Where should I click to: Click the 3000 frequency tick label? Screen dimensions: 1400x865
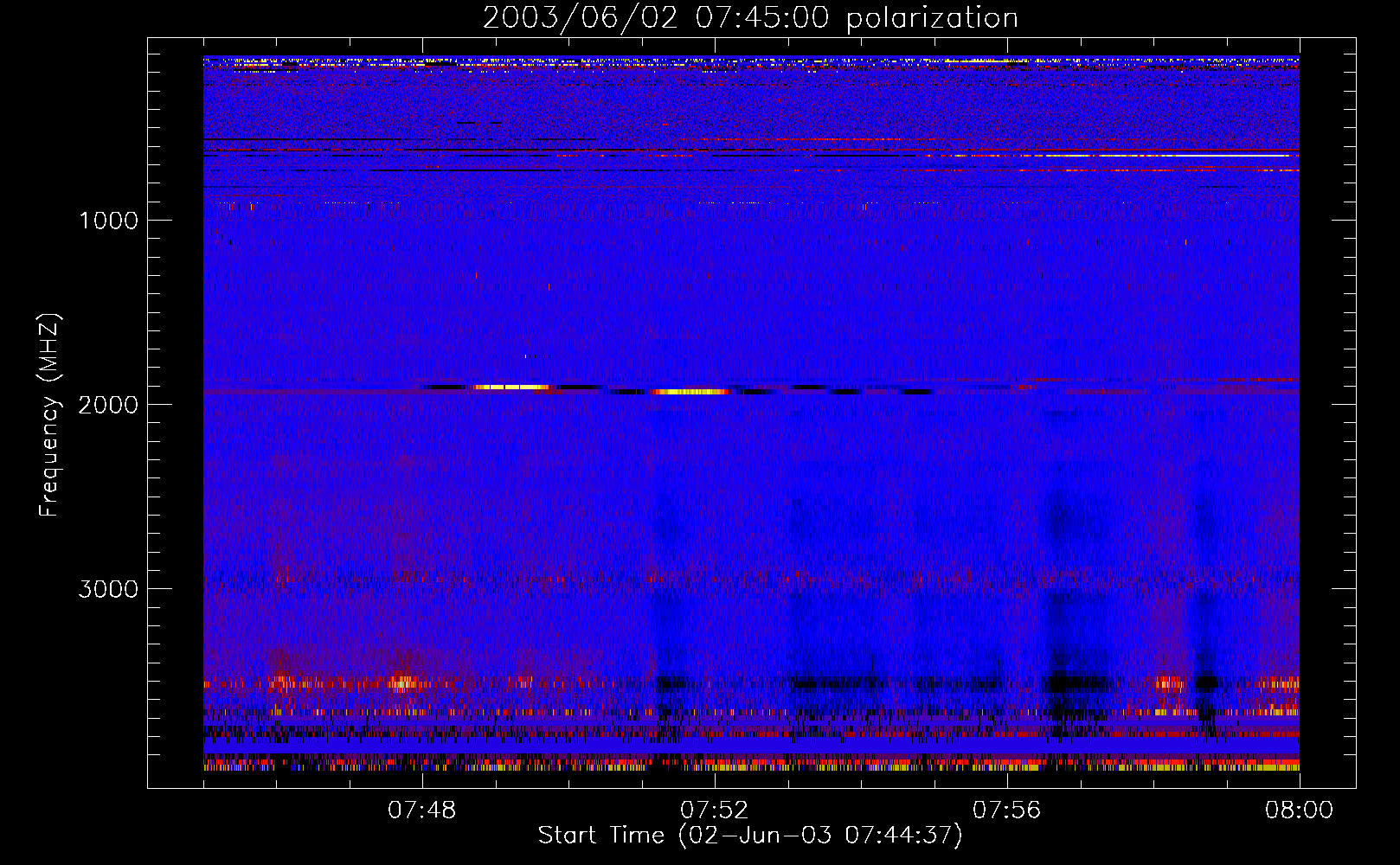[109, 589]
